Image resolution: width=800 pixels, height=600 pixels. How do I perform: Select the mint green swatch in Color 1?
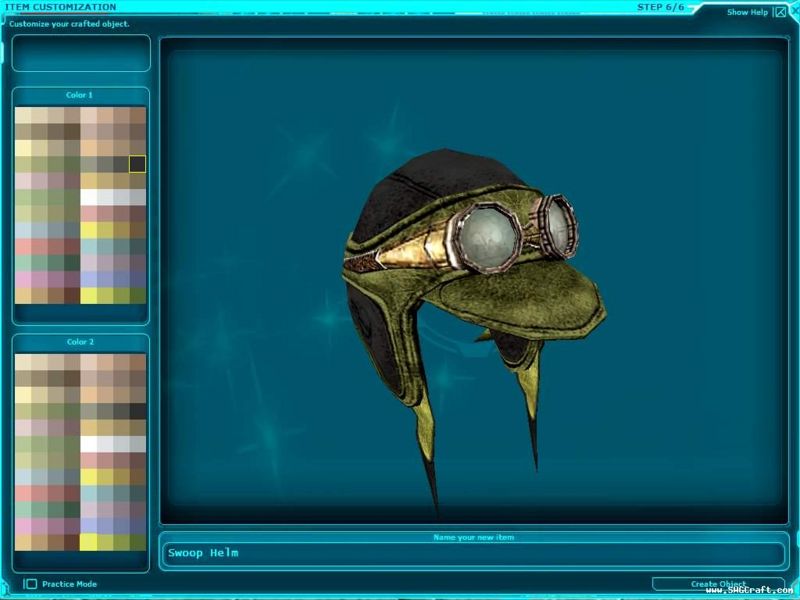click(x=23, y=263)
